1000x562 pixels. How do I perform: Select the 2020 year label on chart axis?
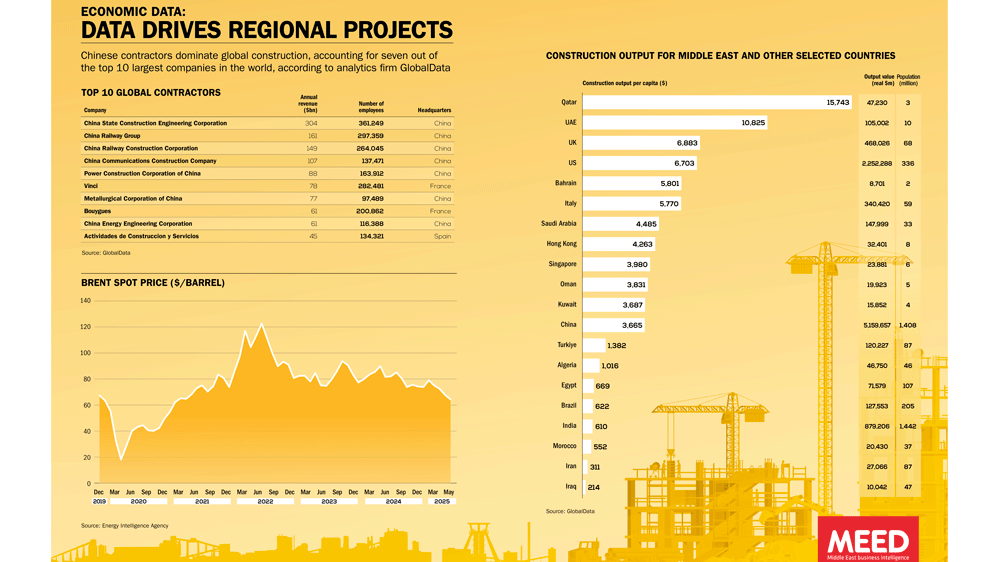(139, 501)
